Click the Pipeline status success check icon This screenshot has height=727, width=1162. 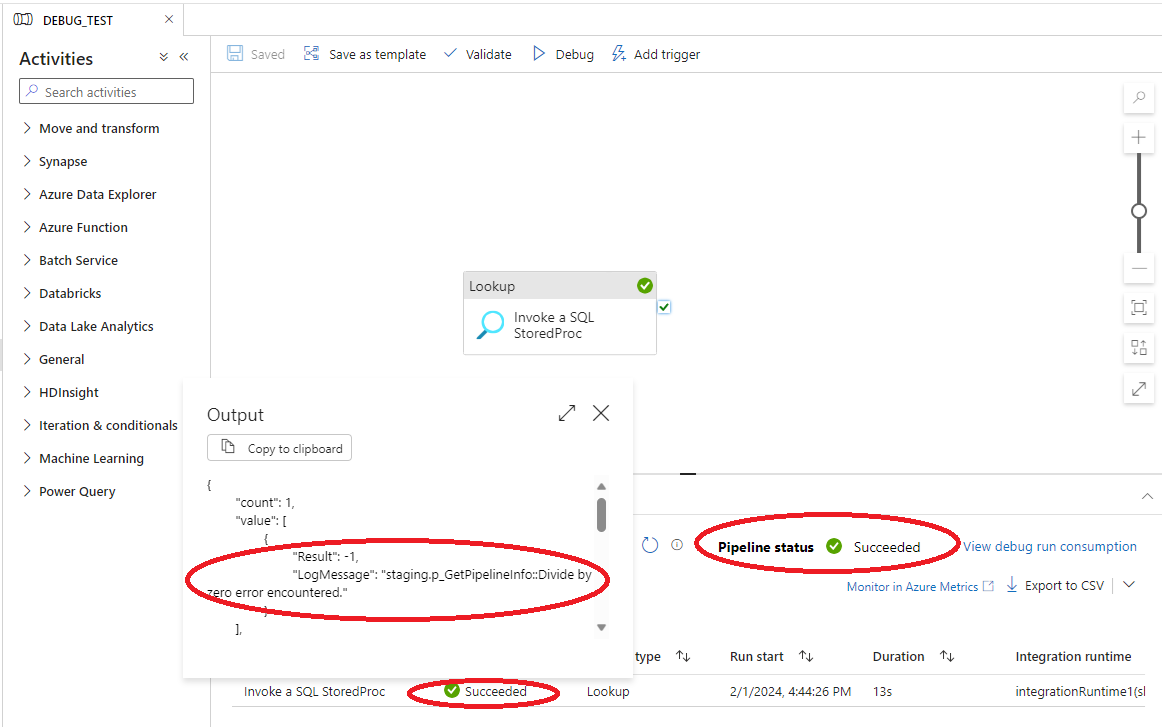coord(834,546)
